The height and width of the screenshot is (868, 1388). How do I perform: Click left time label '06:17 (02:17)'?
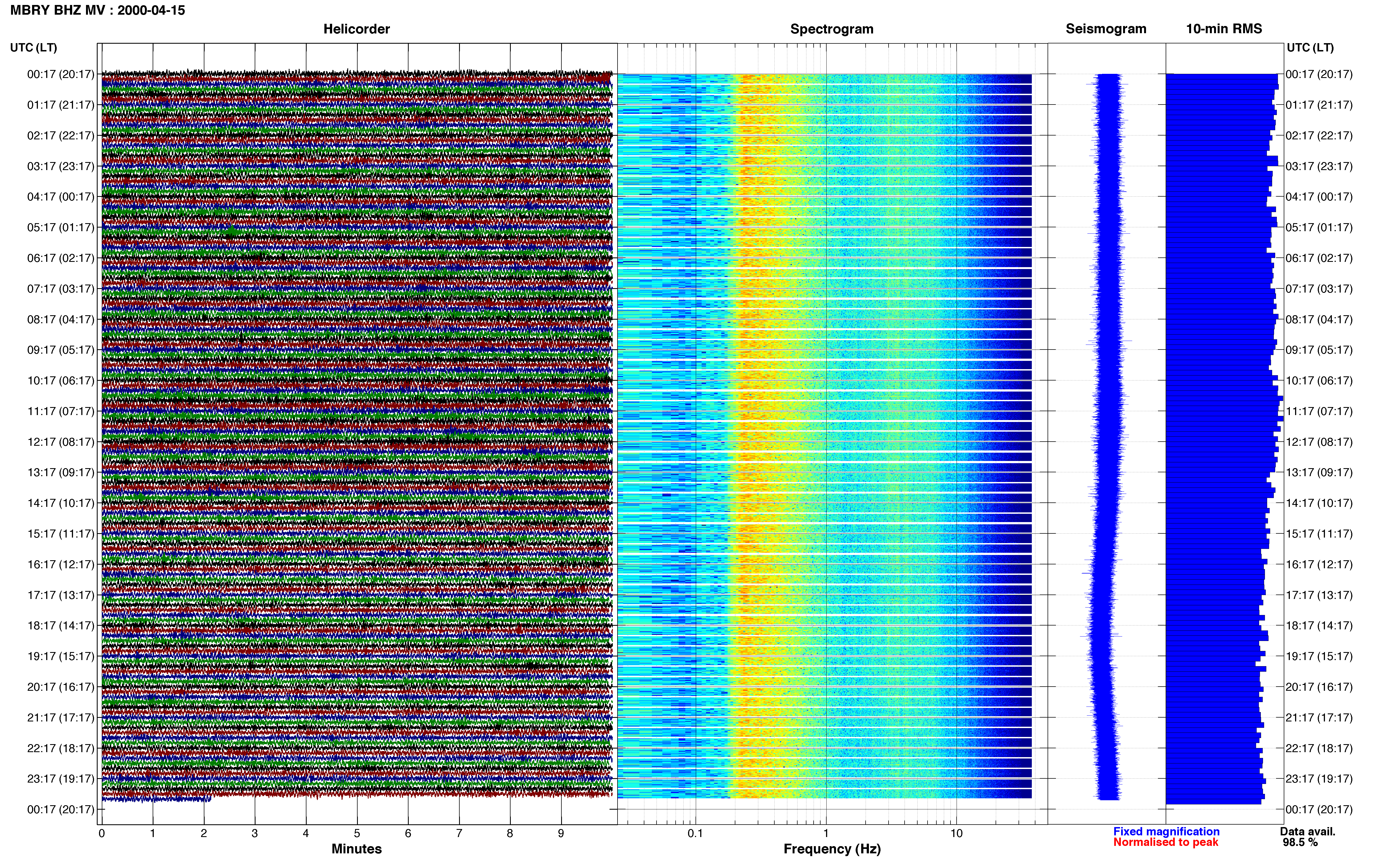coord(61,258)
